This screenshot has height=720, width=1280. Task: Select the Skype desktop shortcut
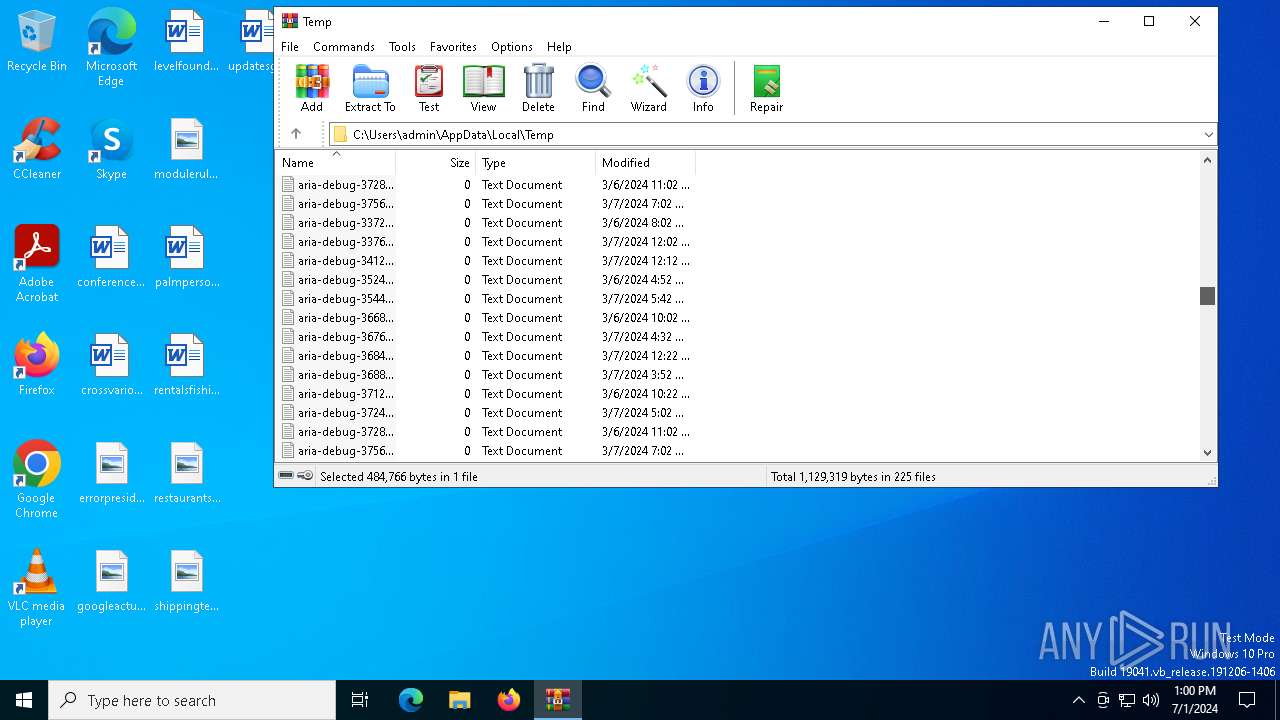(x=111, y=149)
